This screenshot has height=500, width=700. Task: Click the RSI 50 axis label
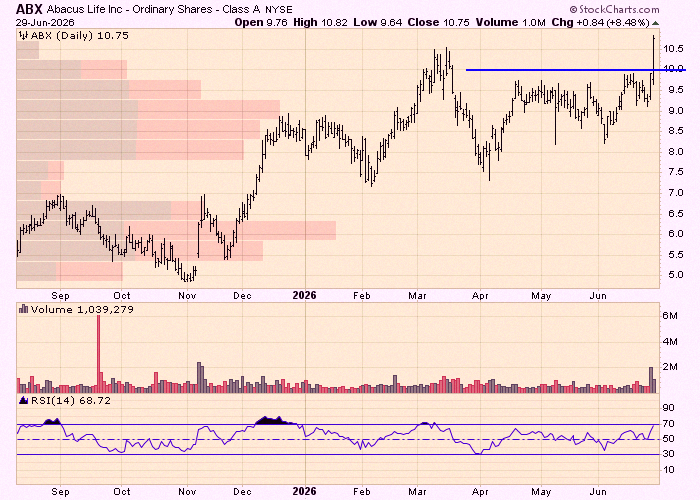668,439
